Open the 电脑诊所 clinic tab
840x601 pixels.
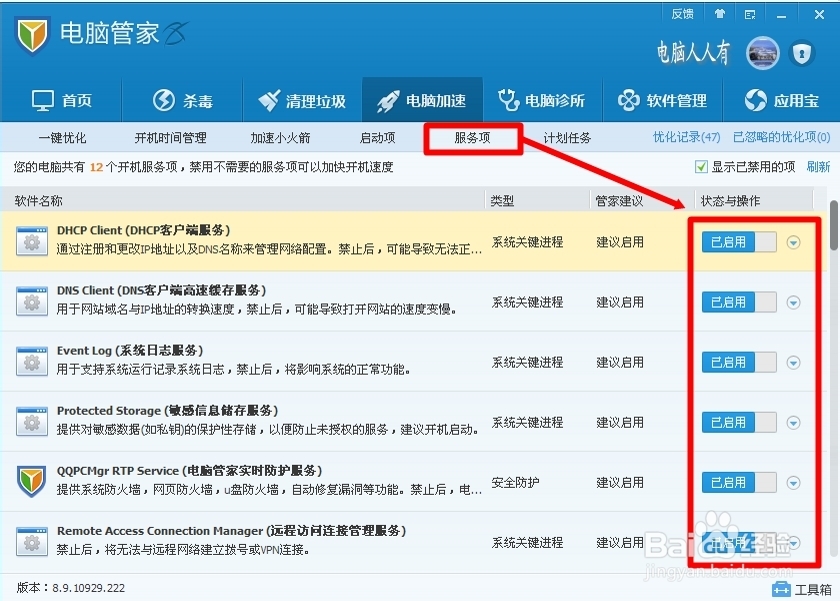(x=542, y=100)
